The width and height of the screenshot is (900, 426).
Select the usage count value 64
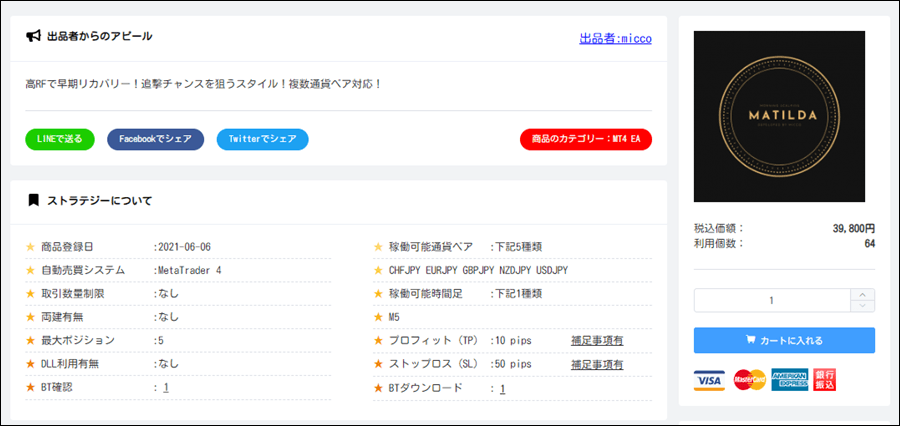870,243
